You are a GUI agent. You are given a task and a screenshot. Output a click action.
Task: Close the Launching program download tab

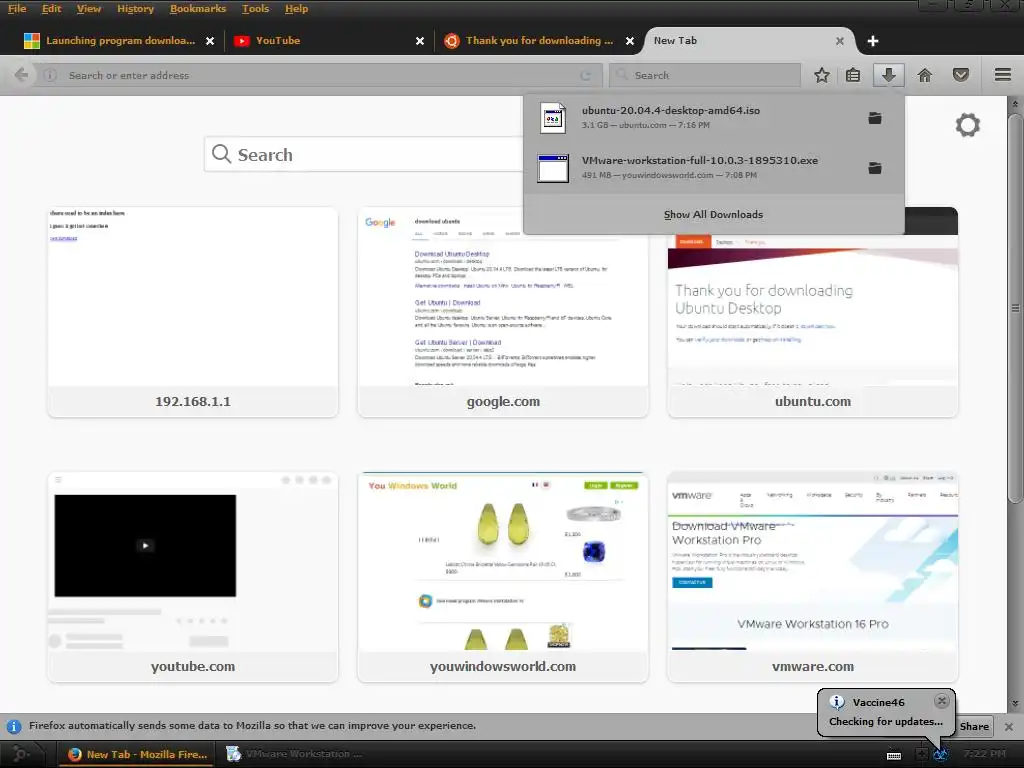click(210, 41)
